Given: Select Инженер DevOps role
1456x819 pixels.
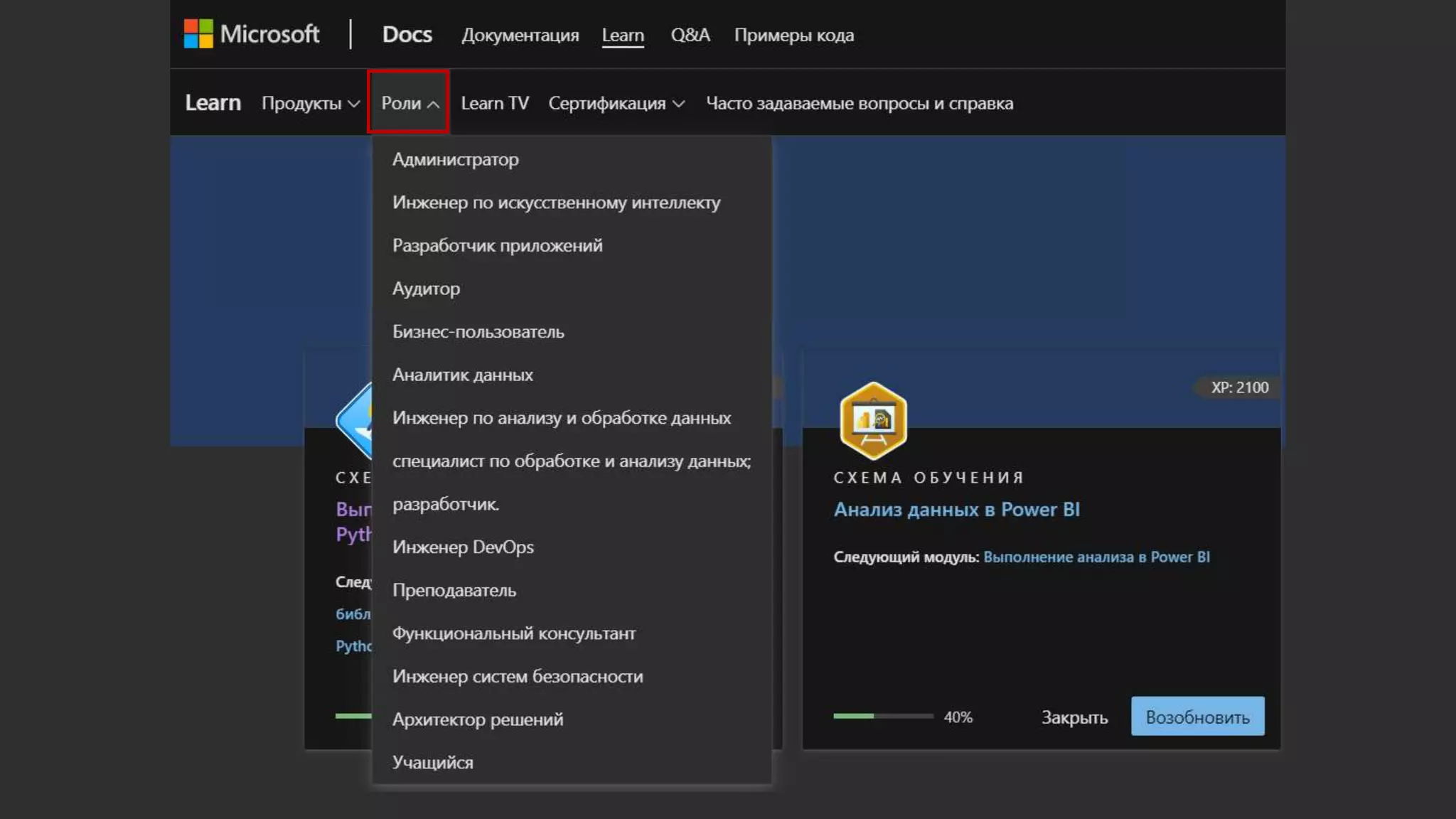Looking at the screenshot, I should coord(463,547).
